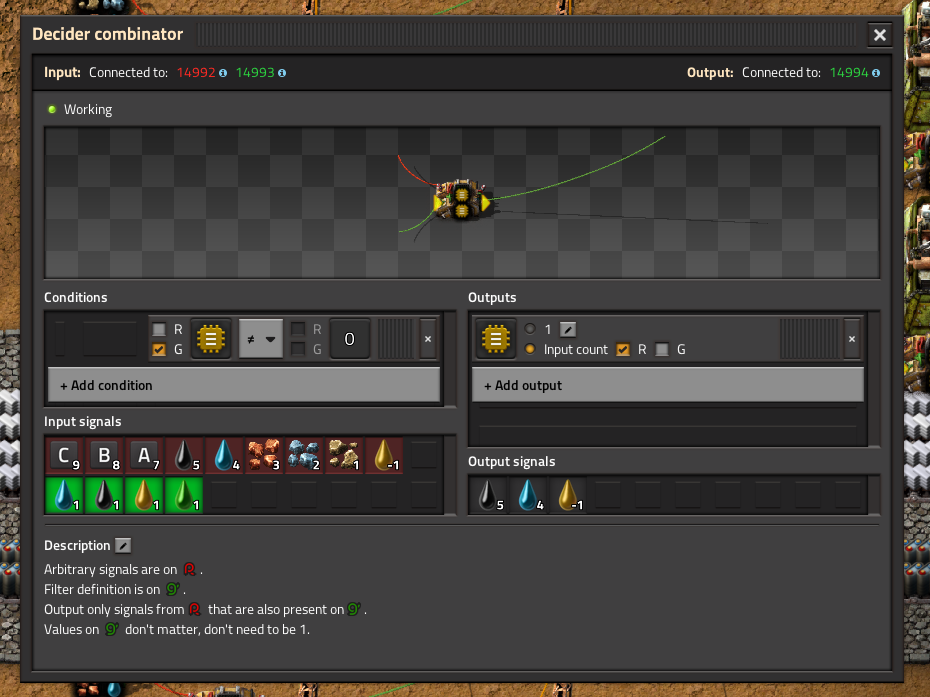Click the Everything signal icon in the condition row
Image resolution: width=930 pixels, height=697 pixels.
click(x=211, y=339)
